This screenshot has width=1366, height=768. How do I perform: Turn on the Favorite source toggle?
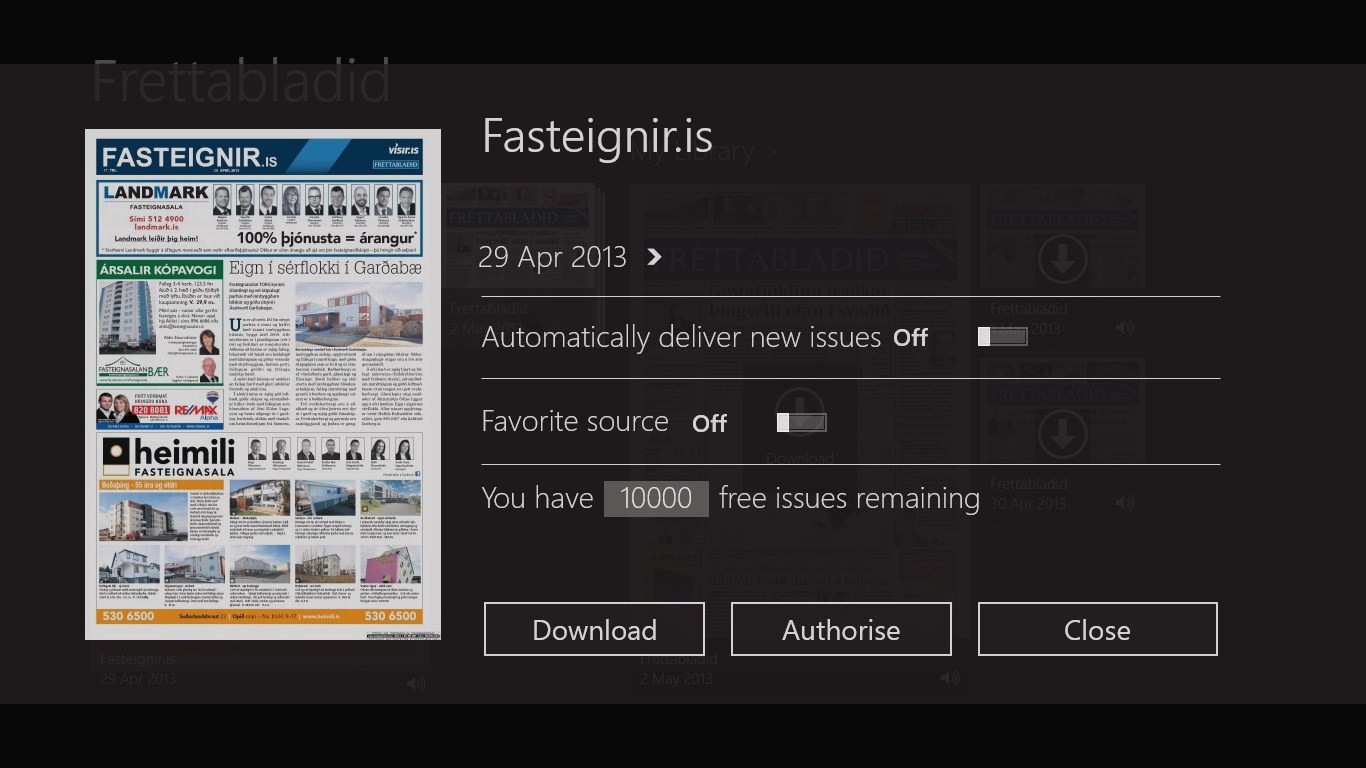click(x=802, y=423)
